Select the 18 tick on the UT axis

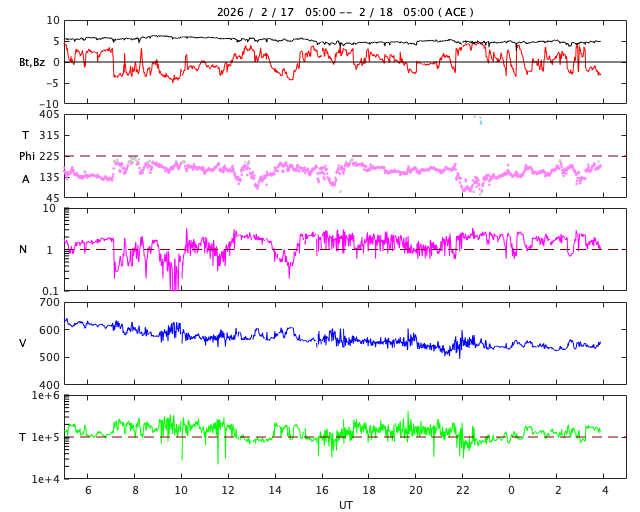coord(369,490)
